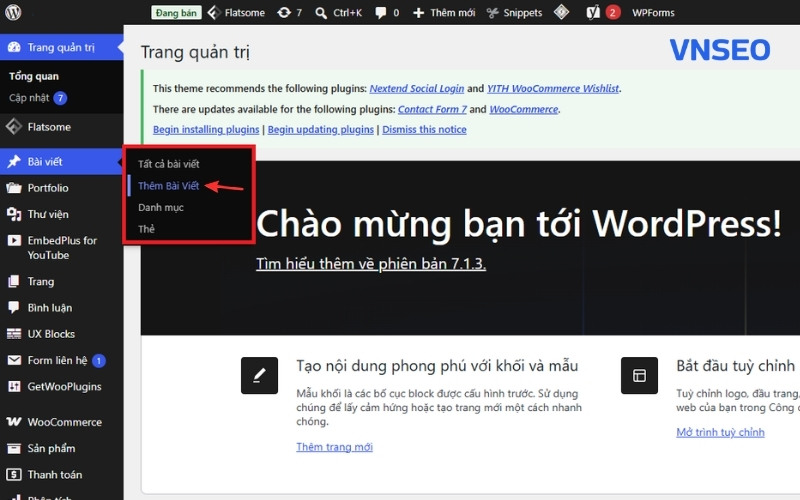Click the diamond icon after Snippets
The width and height of the screenshot is (800, 500).
point(561,12)
